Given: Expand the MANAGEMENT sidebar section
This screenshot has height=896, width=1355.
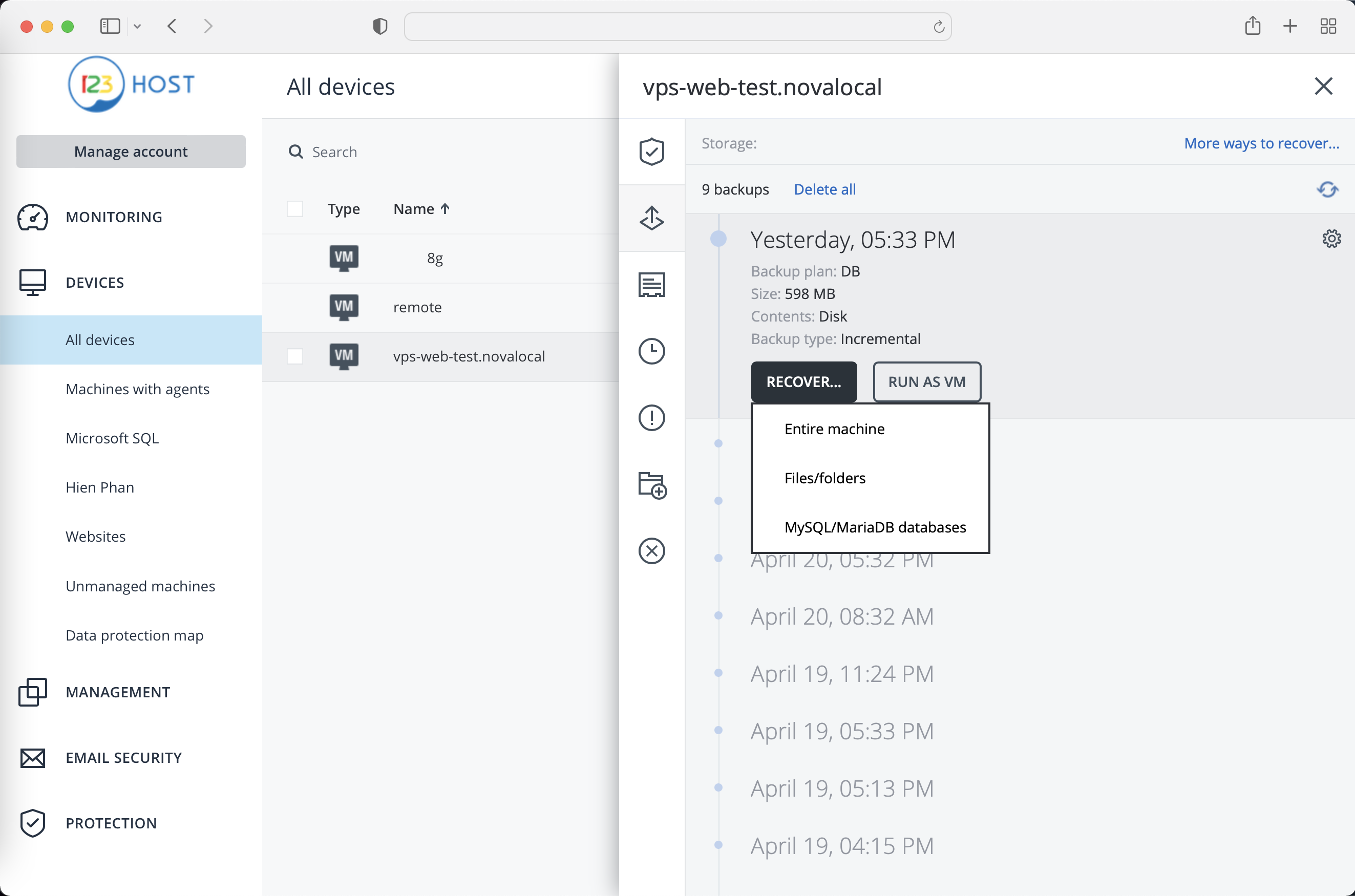Looking at the screenshot, I should (118, 692).
